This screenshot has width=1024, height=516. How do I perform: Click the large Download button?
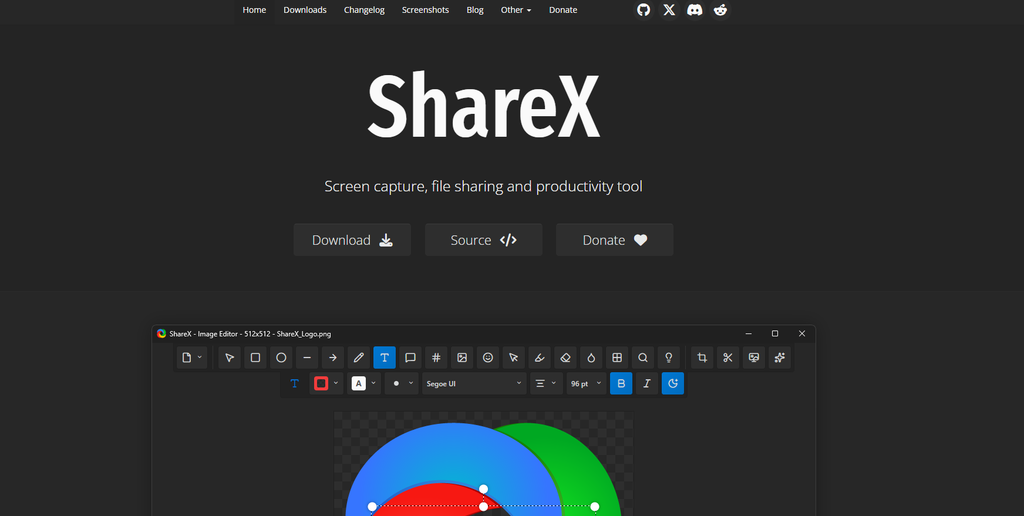[x=352, y=240]
